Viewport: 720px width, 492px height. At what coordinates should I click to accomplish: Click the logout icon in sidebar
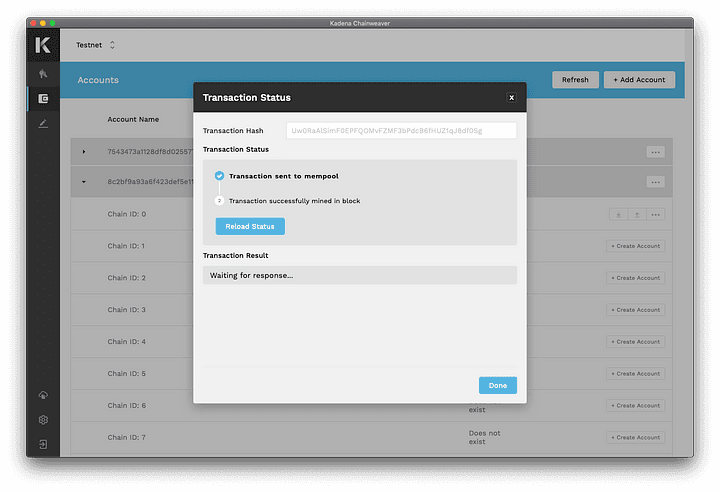point(43,444)
